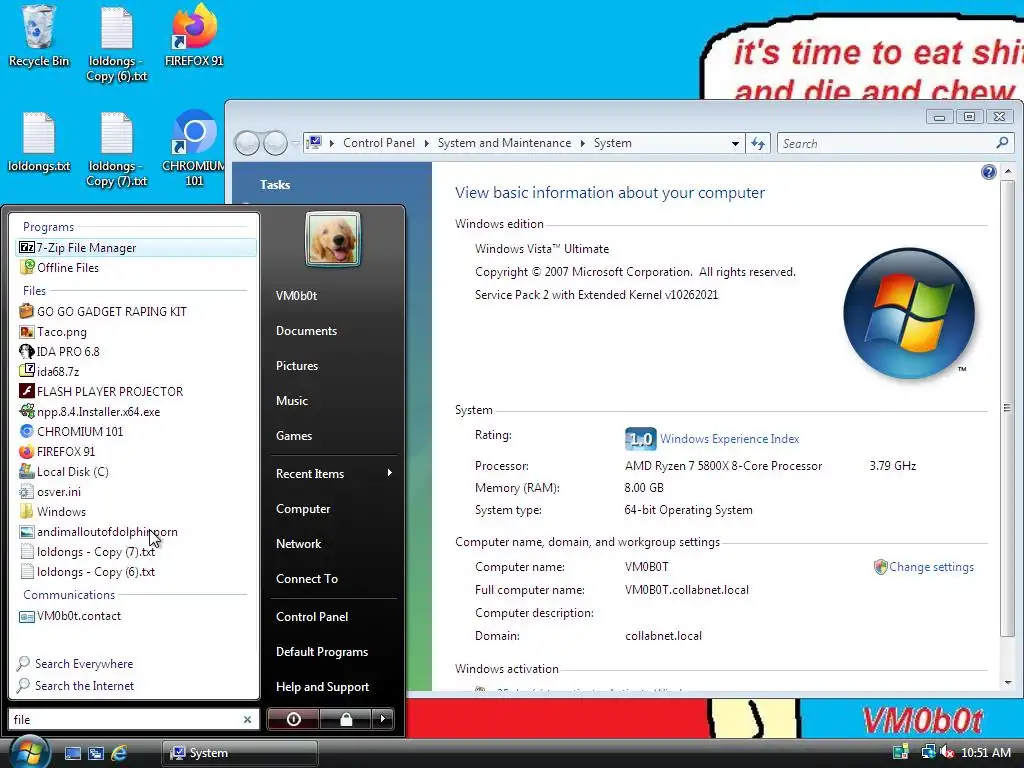This screenshot has height=768, width=1024.
Task: Click the user account dog picture
Action: 332,239
